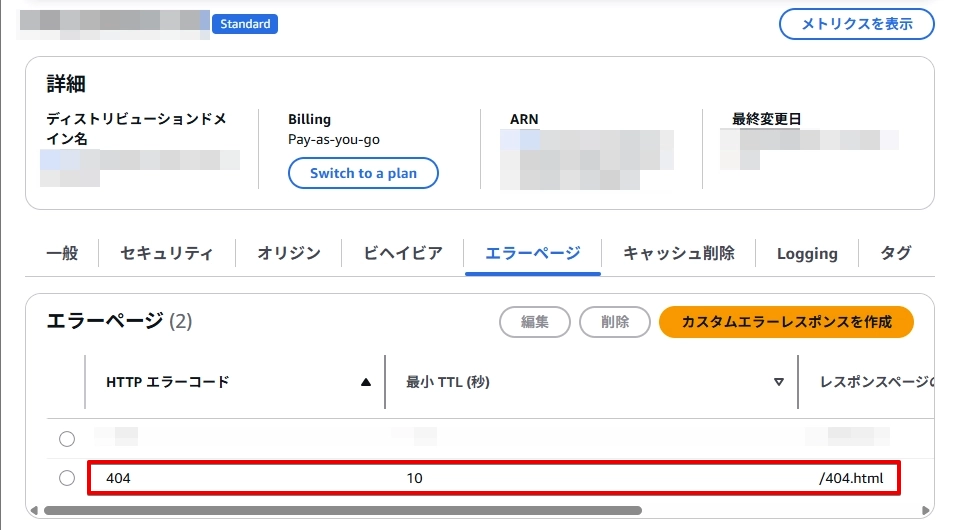
Task: Click the 最小 TTL (秒) column header
Action: click(448, 382)
